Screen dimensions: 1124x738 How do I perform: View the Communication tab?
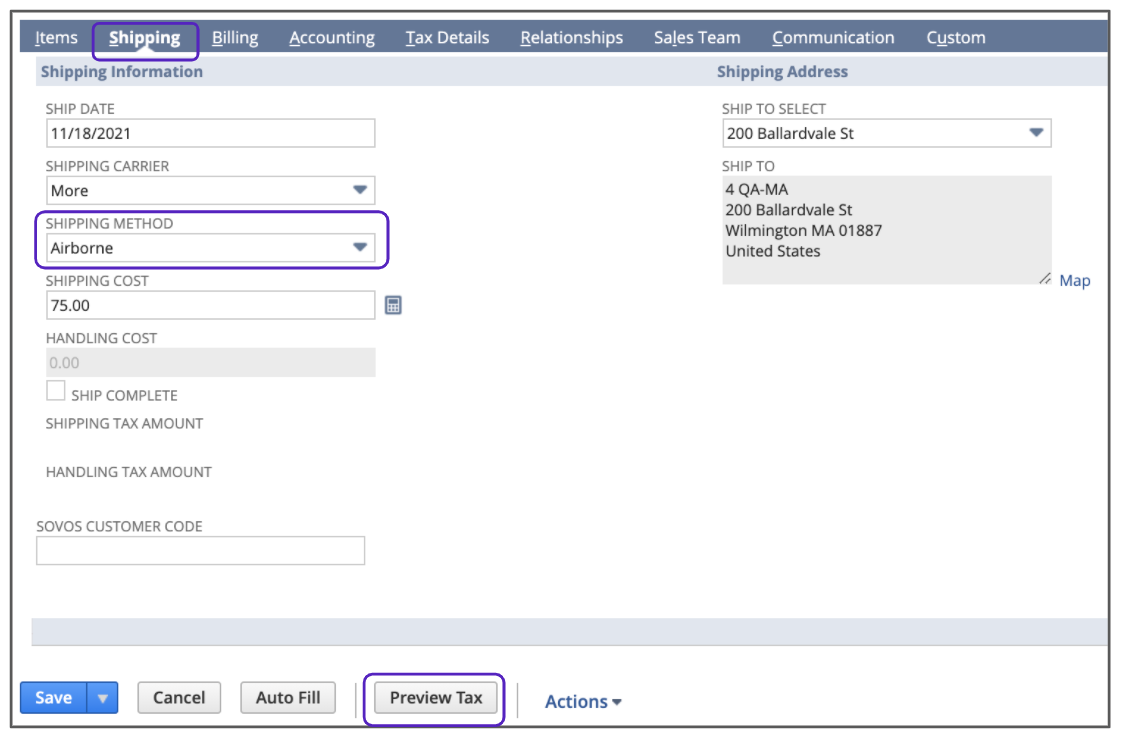point(833,38)
